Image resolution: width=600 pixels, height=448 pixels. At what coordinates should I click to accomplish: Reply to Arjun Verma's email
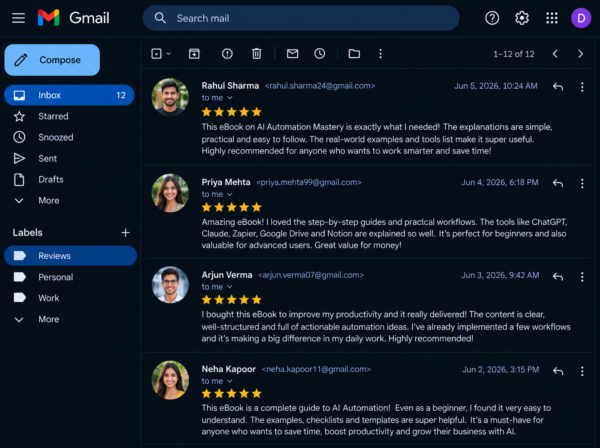[558, 276]
